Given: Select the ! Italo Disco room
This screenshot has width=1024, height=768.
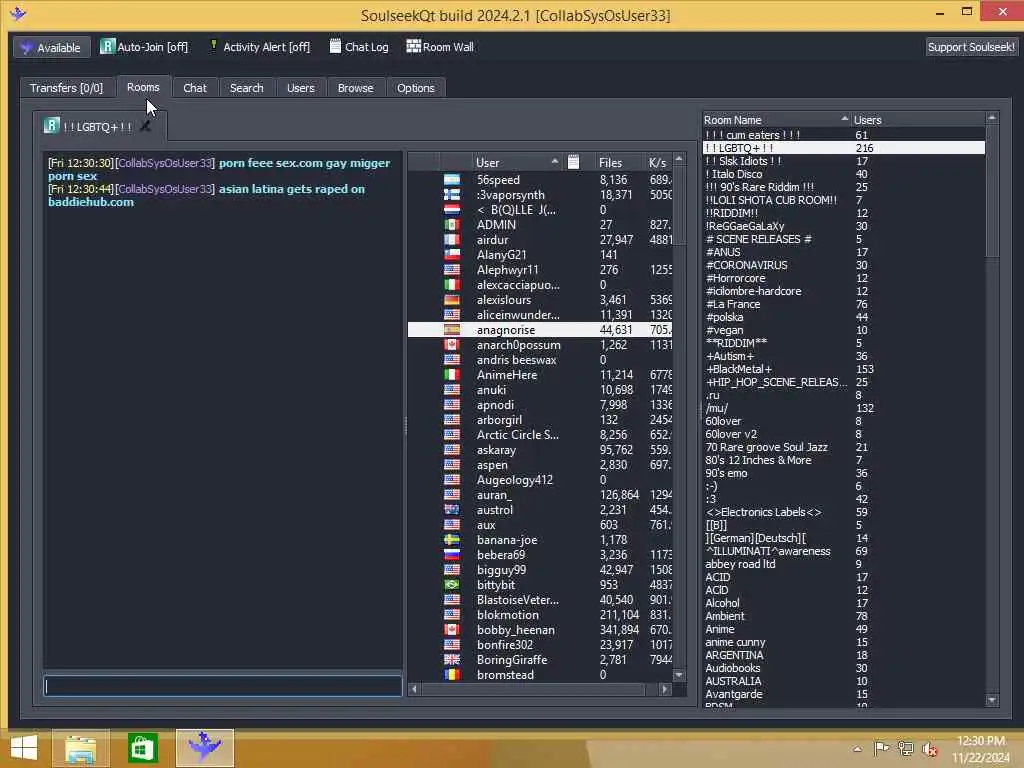Looking at the screenshot, I should click(x=844, y=174).
